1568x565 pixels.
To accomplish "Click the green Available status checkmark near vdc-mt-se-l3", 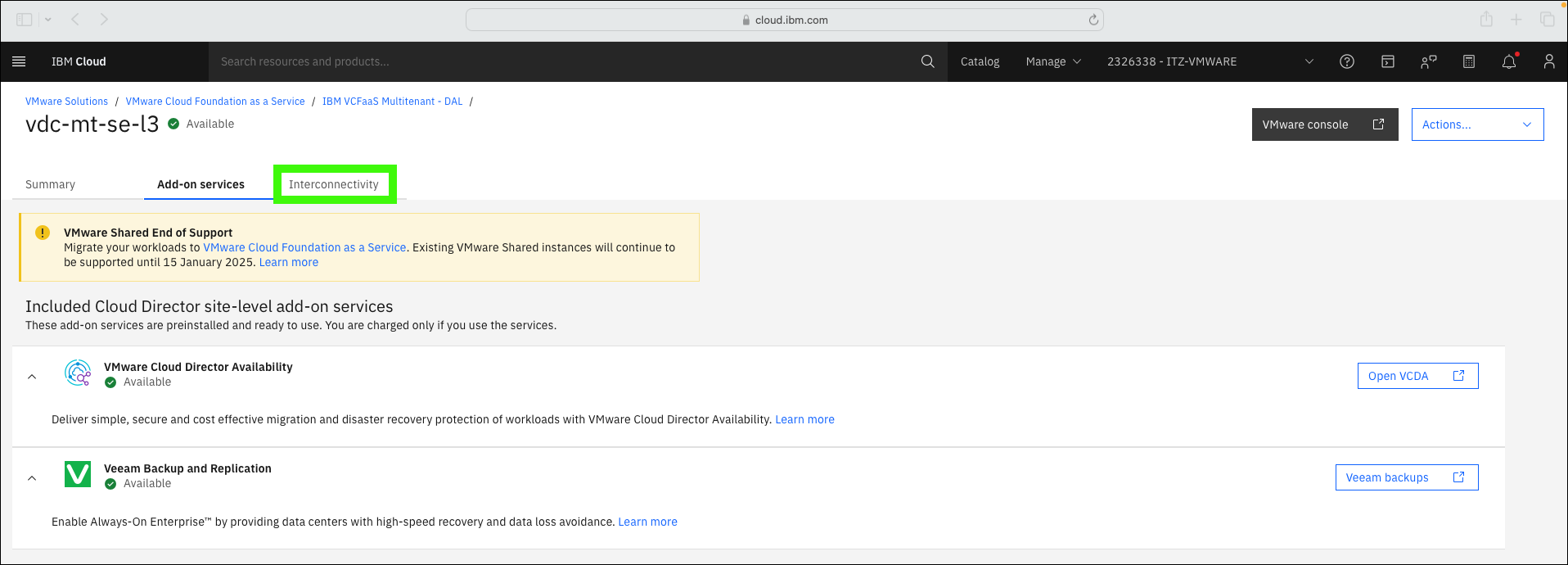I will click(x=173, y=124).
